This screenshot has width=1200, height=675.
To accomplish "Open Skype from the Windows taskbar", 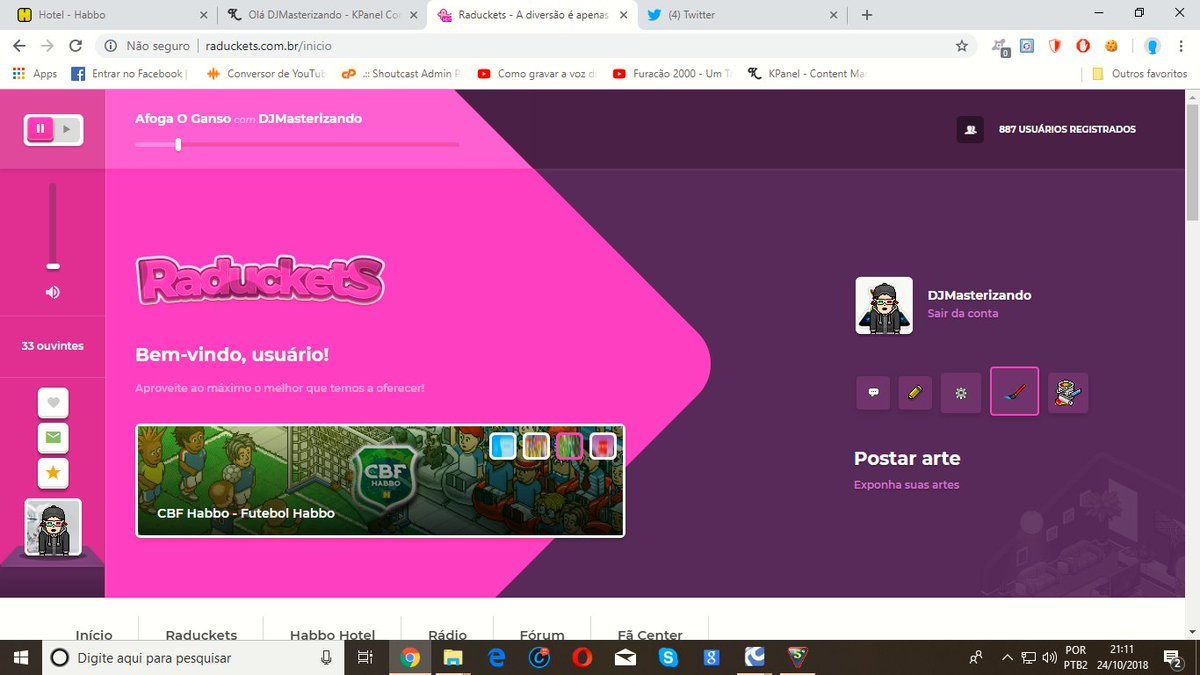I will point(668,658).
